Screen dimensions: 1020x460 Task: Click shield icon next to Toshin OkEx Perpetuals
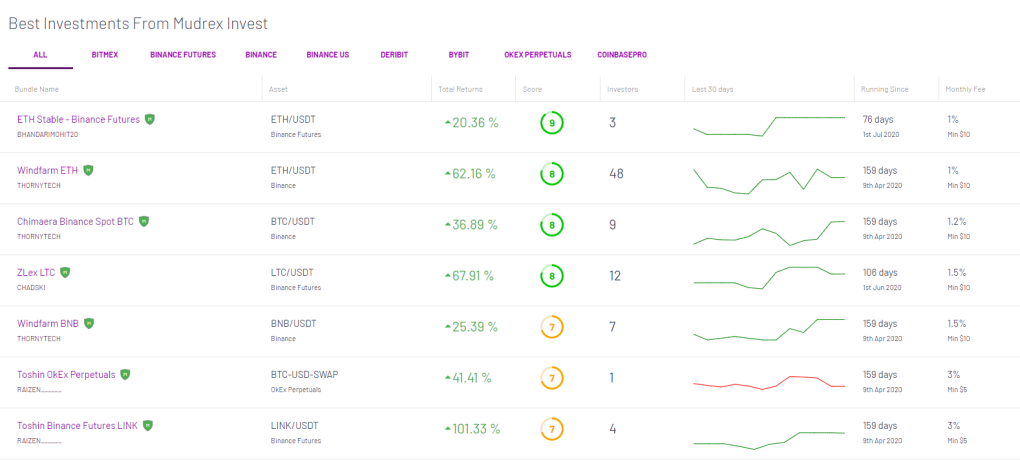(125, 374)
